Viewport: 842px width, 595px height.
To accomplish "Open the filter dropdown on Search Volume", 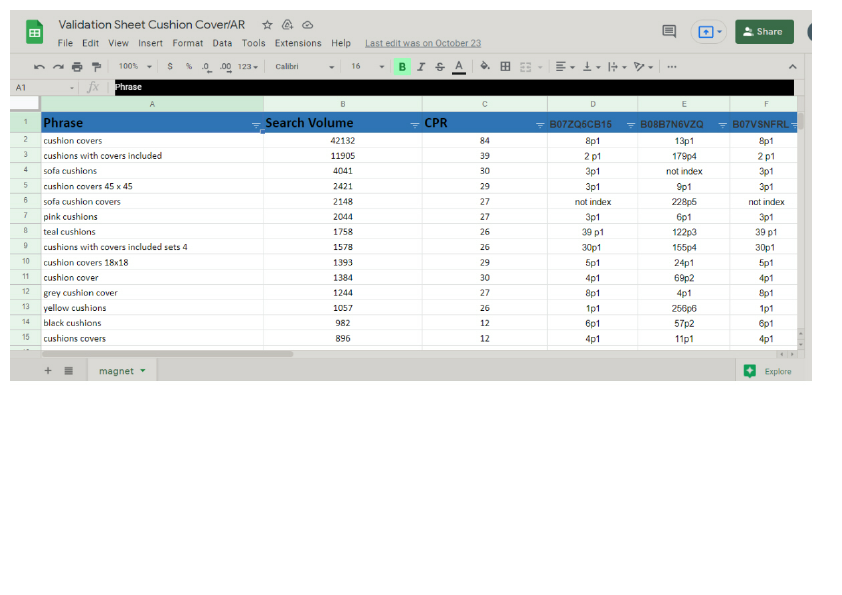I will (x=415, y=122).
